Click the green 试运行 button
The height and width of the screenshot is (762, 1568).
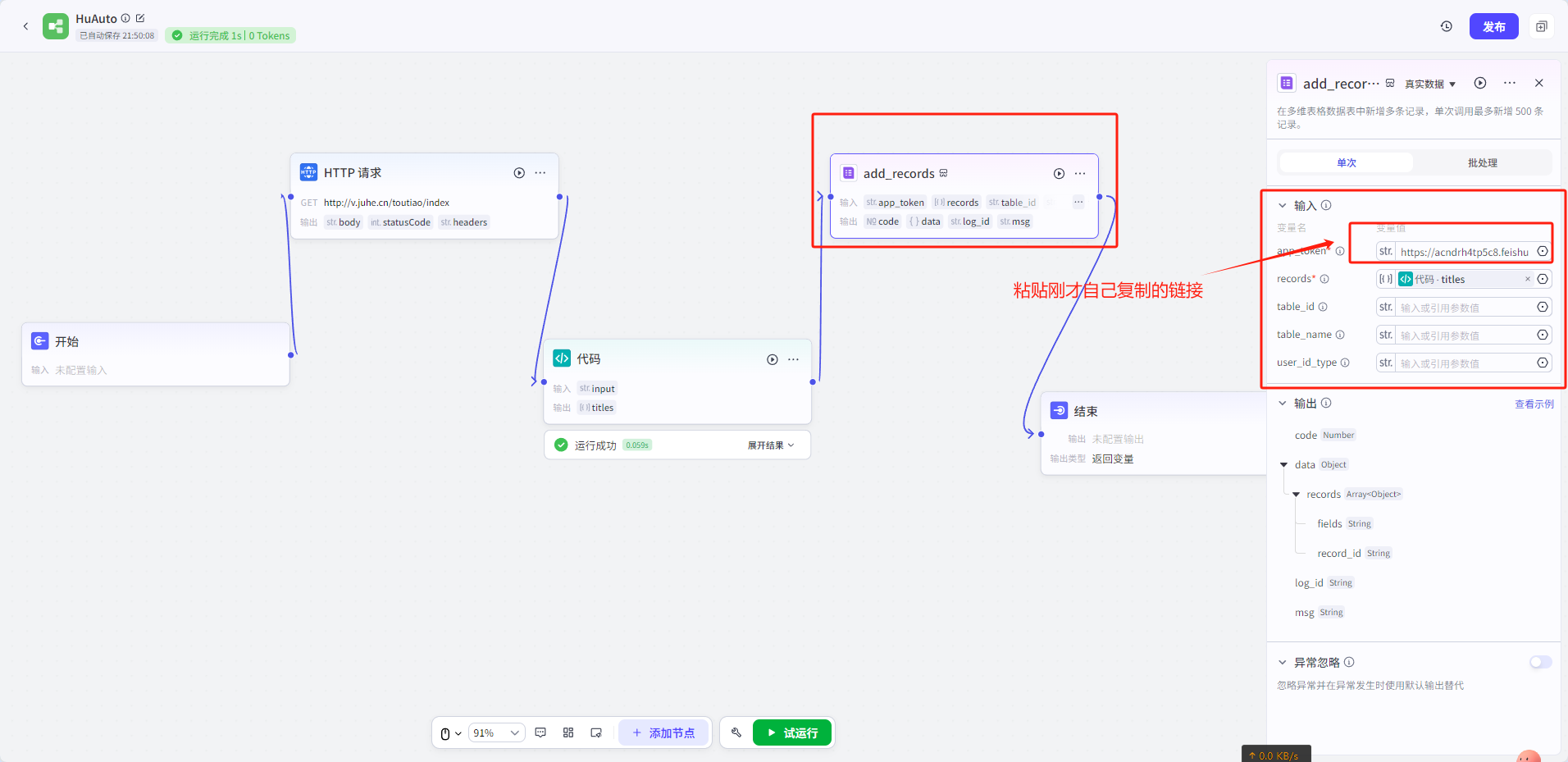[792, 732]
